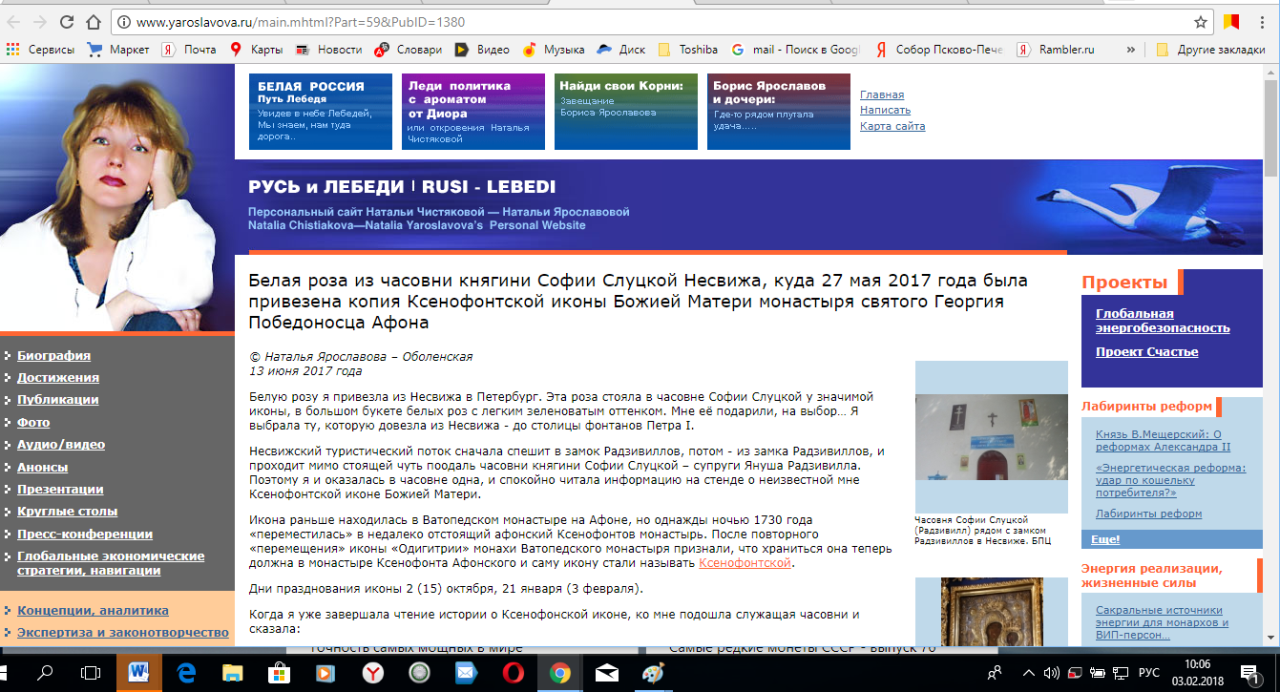Viewport: 1280px width, 692px height.
Task: Follow the Главная link
Action: [882, 95]
